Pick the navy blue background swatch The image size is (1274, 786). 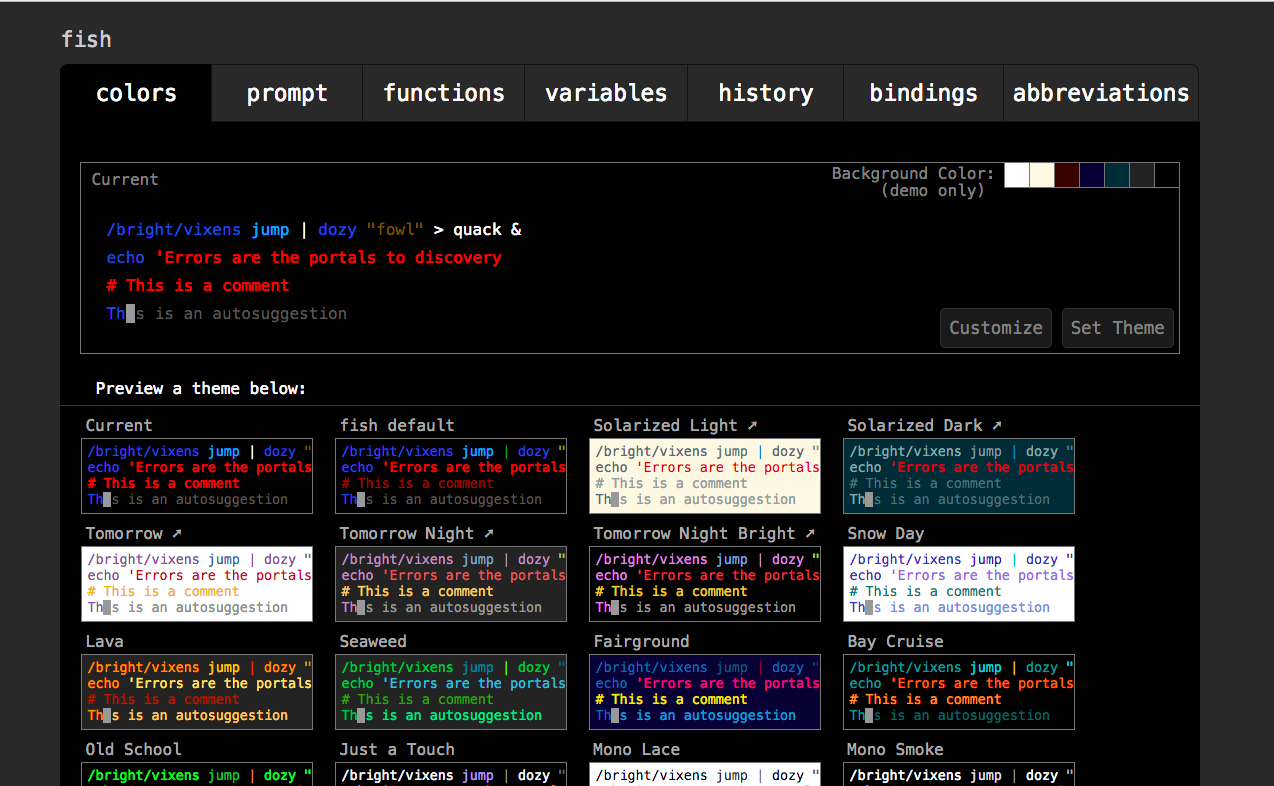click(1092, 175)
